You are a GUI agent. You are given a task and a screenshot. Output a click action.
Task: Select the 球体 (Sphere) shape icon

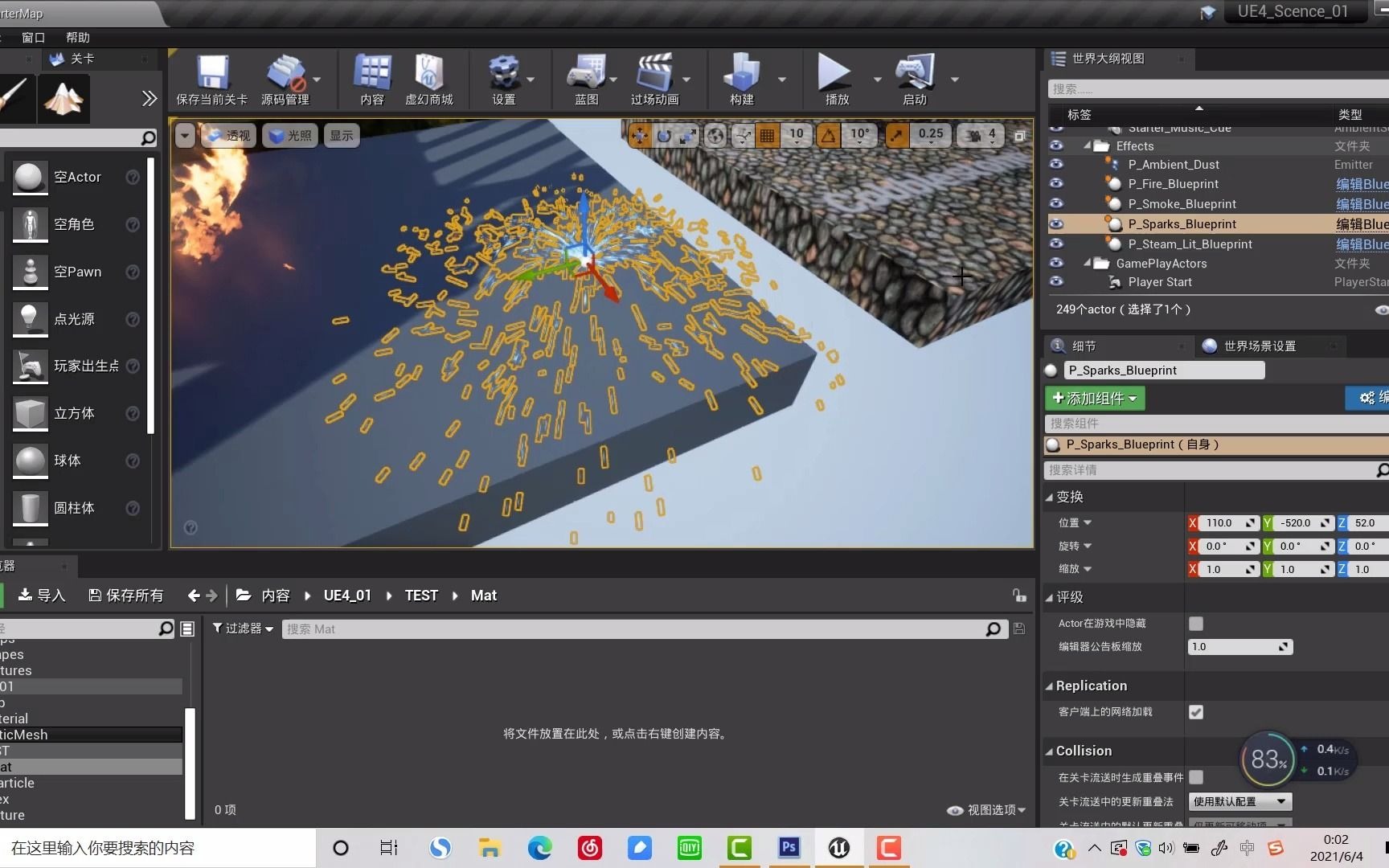click(x=30, y=460)
